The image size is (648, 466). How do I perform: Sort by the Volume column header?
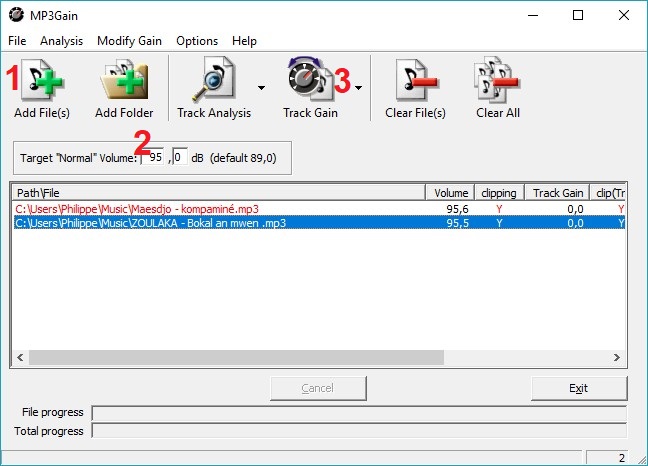click(x=450, y=193)
